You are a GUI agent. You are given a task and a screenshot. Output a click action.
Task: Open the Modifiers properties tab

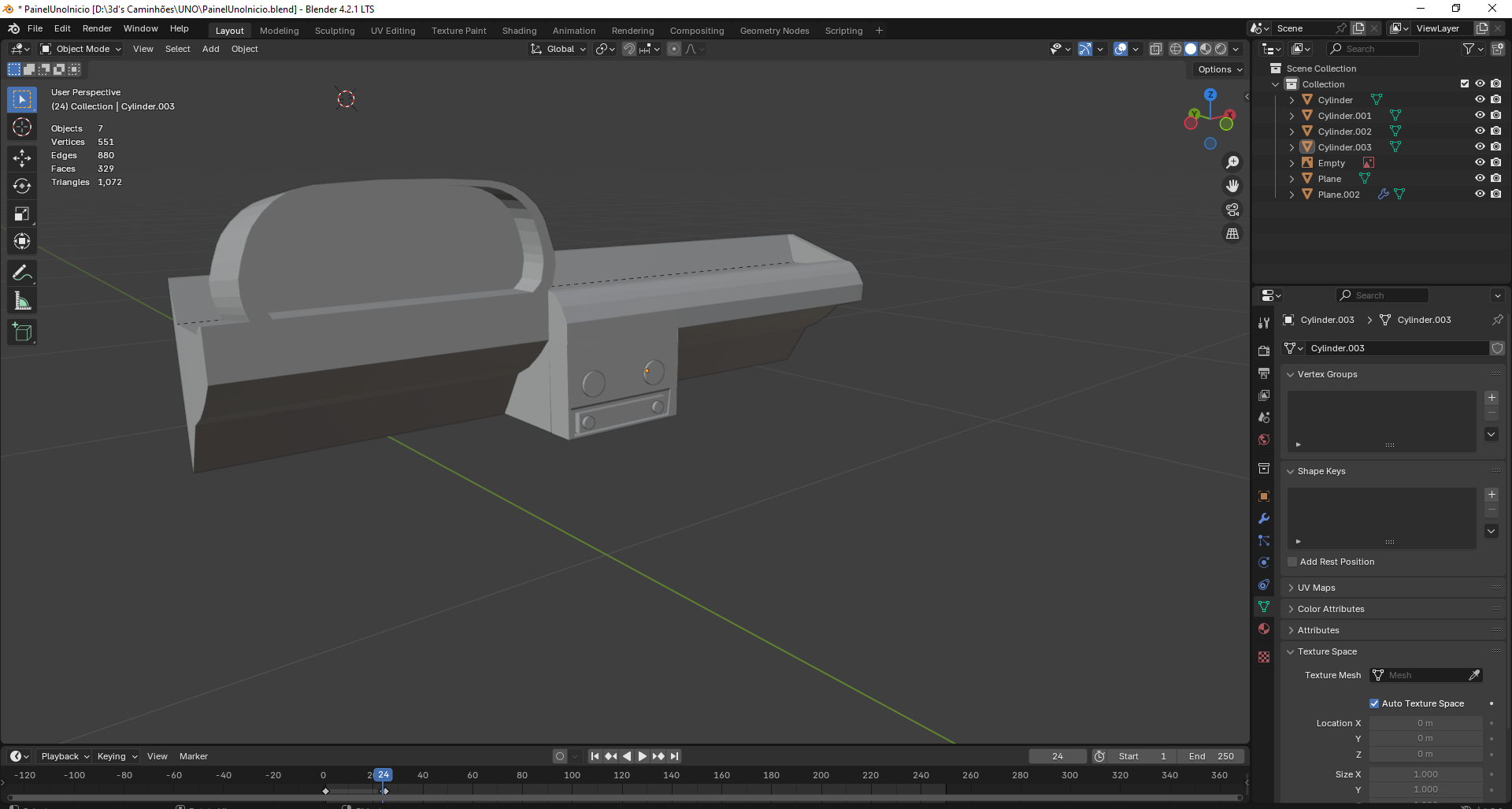point(1264,518)
